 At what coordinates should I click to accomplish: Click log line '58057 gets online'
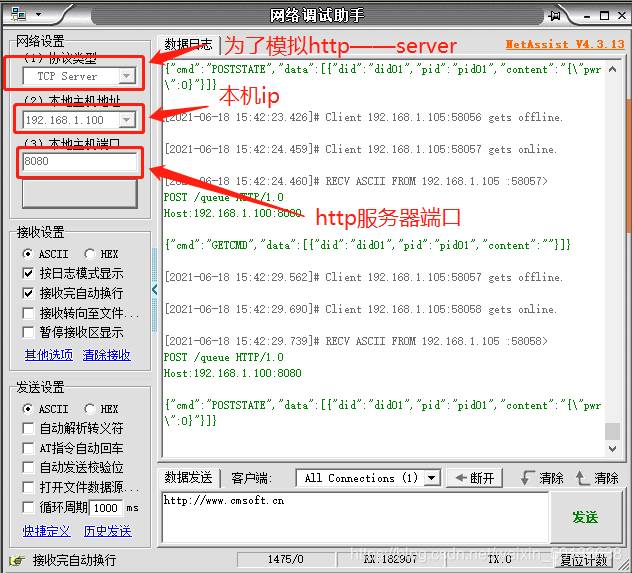pos(361,149)
